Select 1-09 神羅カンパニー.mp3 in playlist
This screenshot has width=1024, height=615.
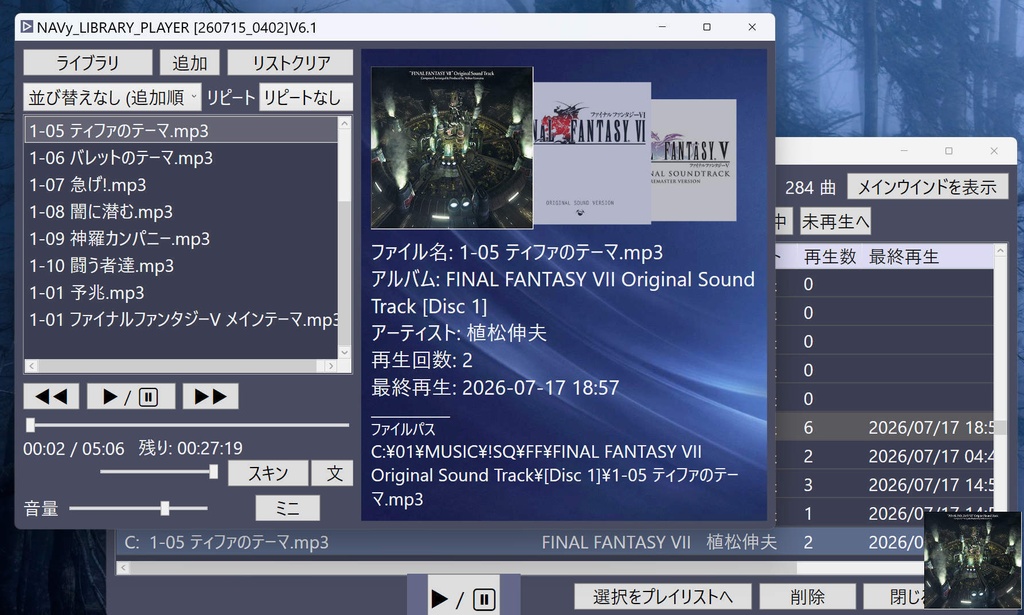[181, 238]
